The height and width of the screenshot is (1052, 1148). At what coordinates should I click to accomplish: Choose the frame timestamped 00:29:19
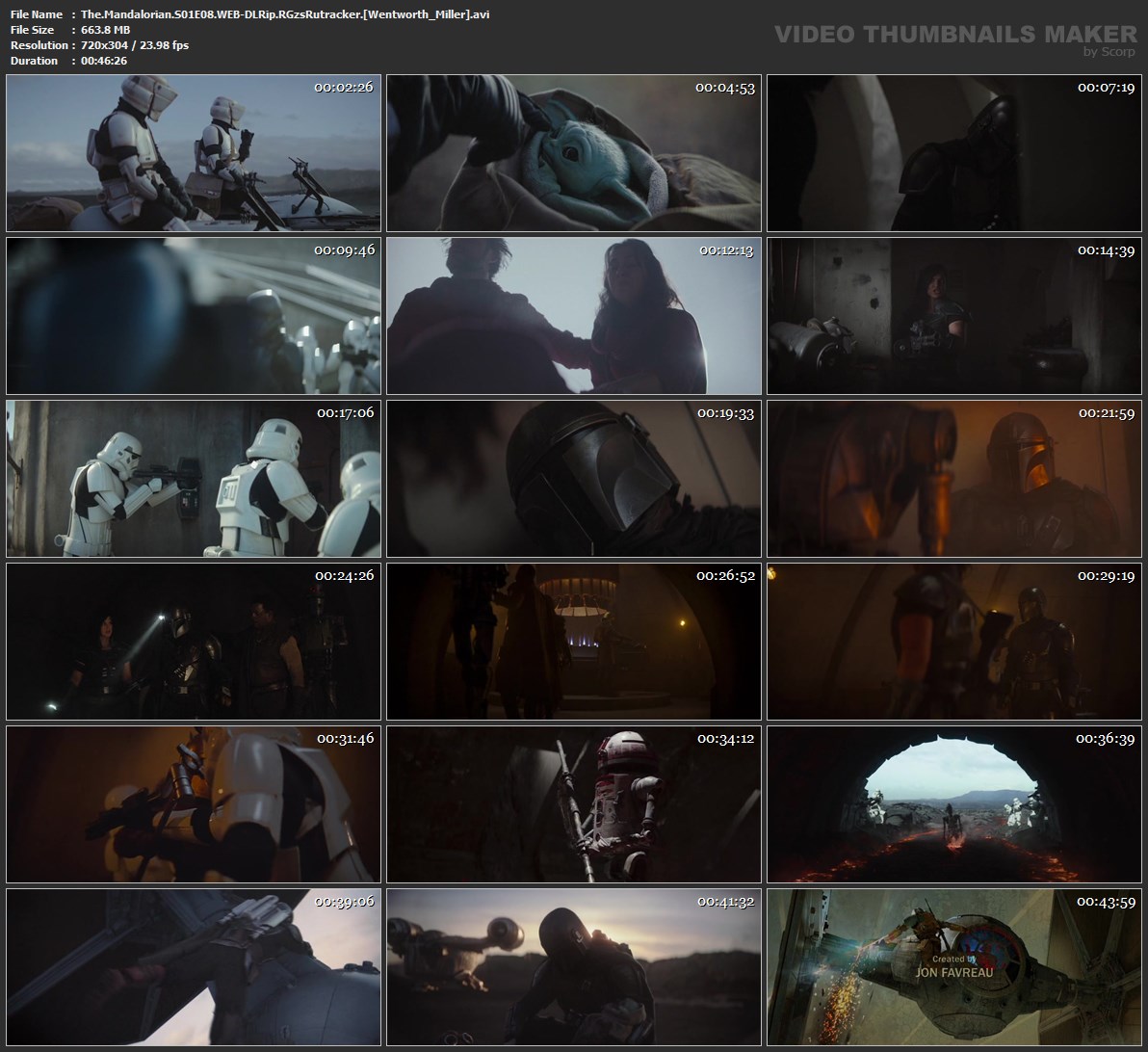[x=954, y=641]
